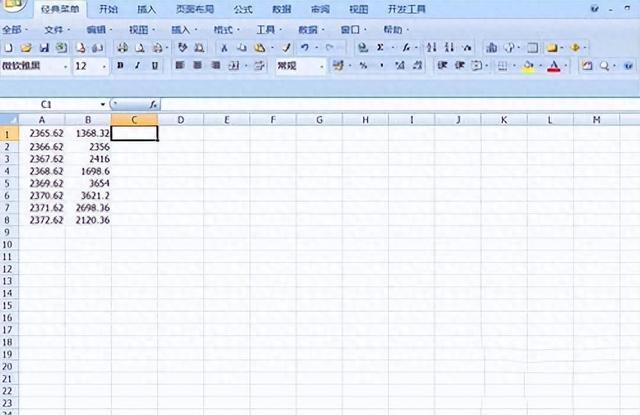Viewport: 640px width, 415px height.
Task: Copy selection using the toolbar copy icon
Action: click(242, 48)
